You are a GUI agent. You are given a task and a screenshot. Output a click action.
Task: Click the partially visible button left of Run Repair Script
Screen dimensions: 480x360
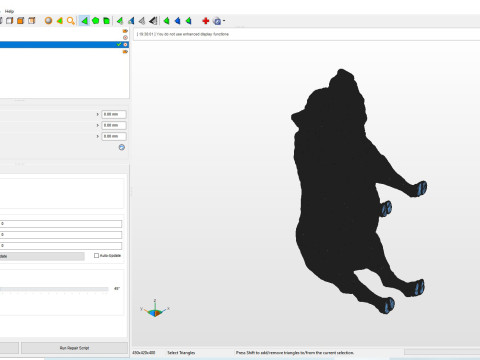pyautogui.click(x=9, y=348)
